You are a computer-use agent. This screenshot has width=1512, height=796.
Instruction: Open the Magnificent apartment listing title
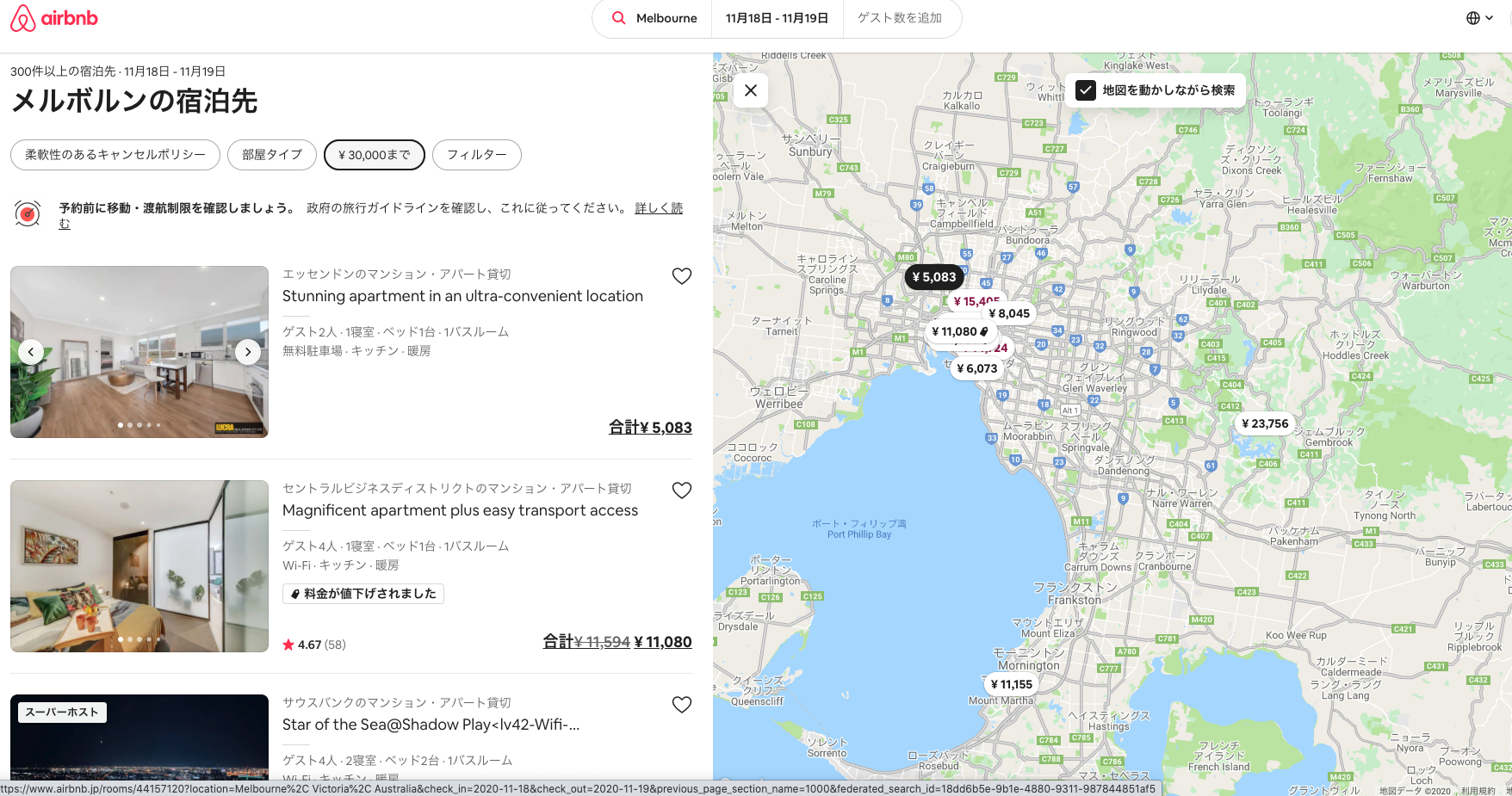pos(460,510)
